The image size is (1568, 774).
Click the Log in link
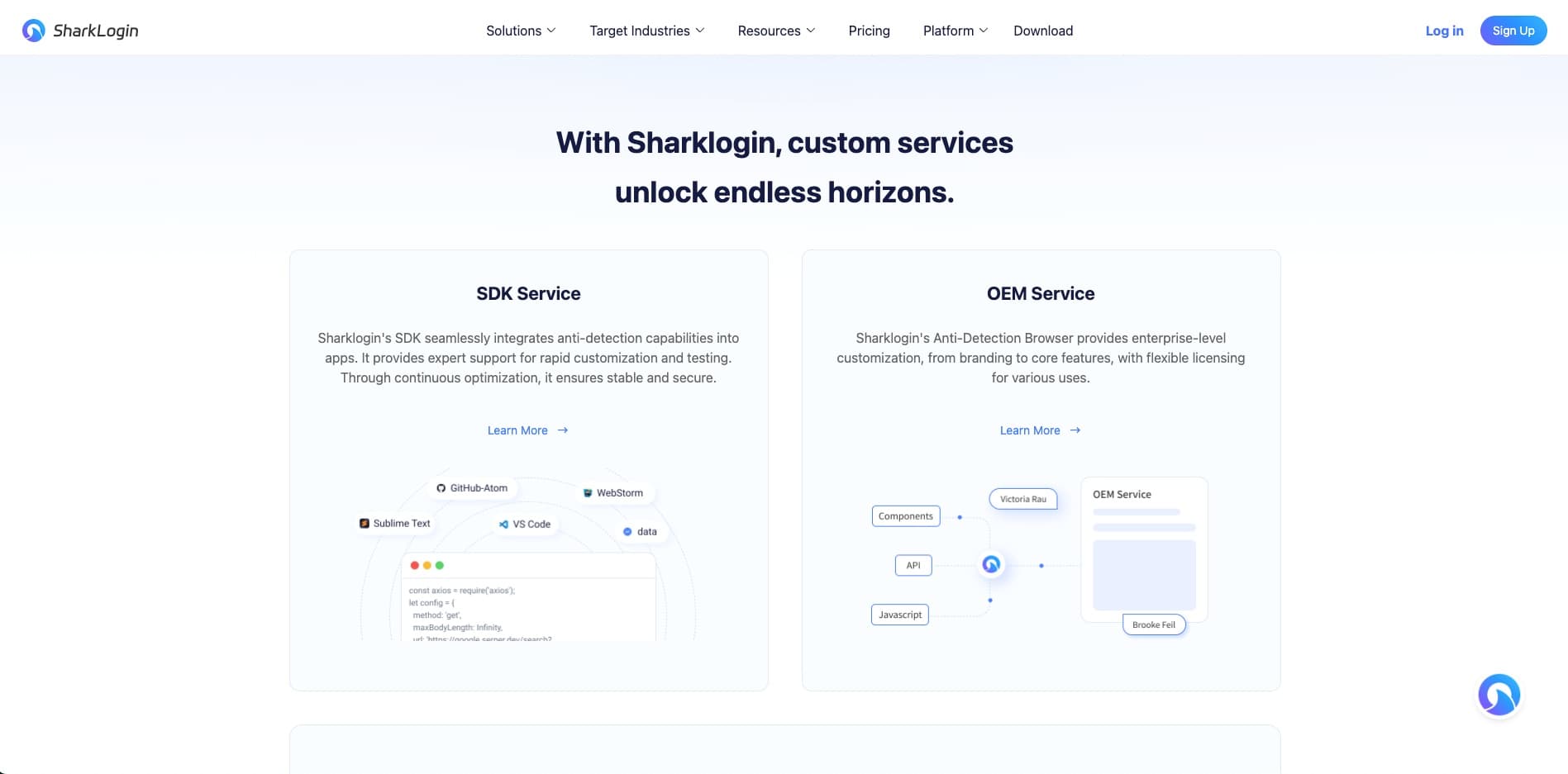(1444, 31)
